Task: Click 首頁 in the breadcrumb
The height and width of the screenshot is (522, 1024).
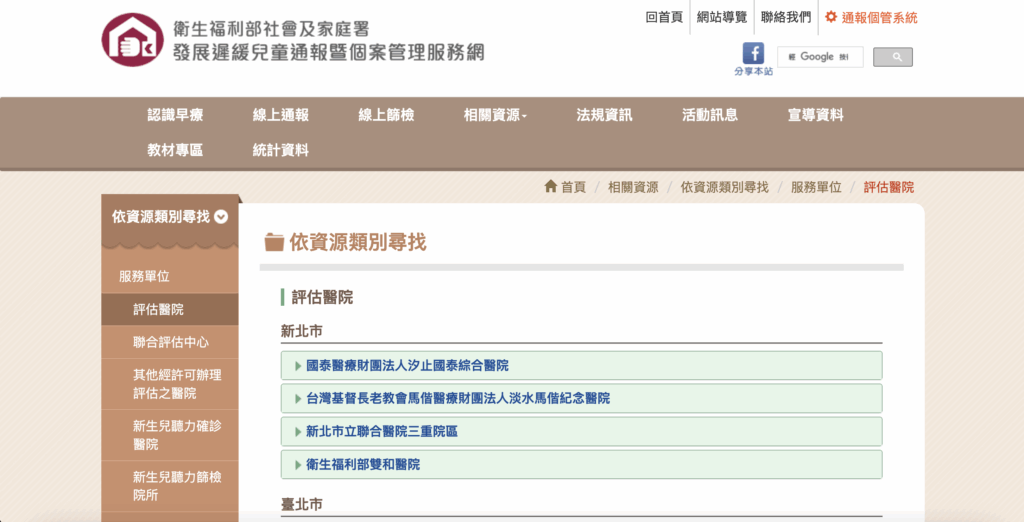Action: tap(573, 188)
